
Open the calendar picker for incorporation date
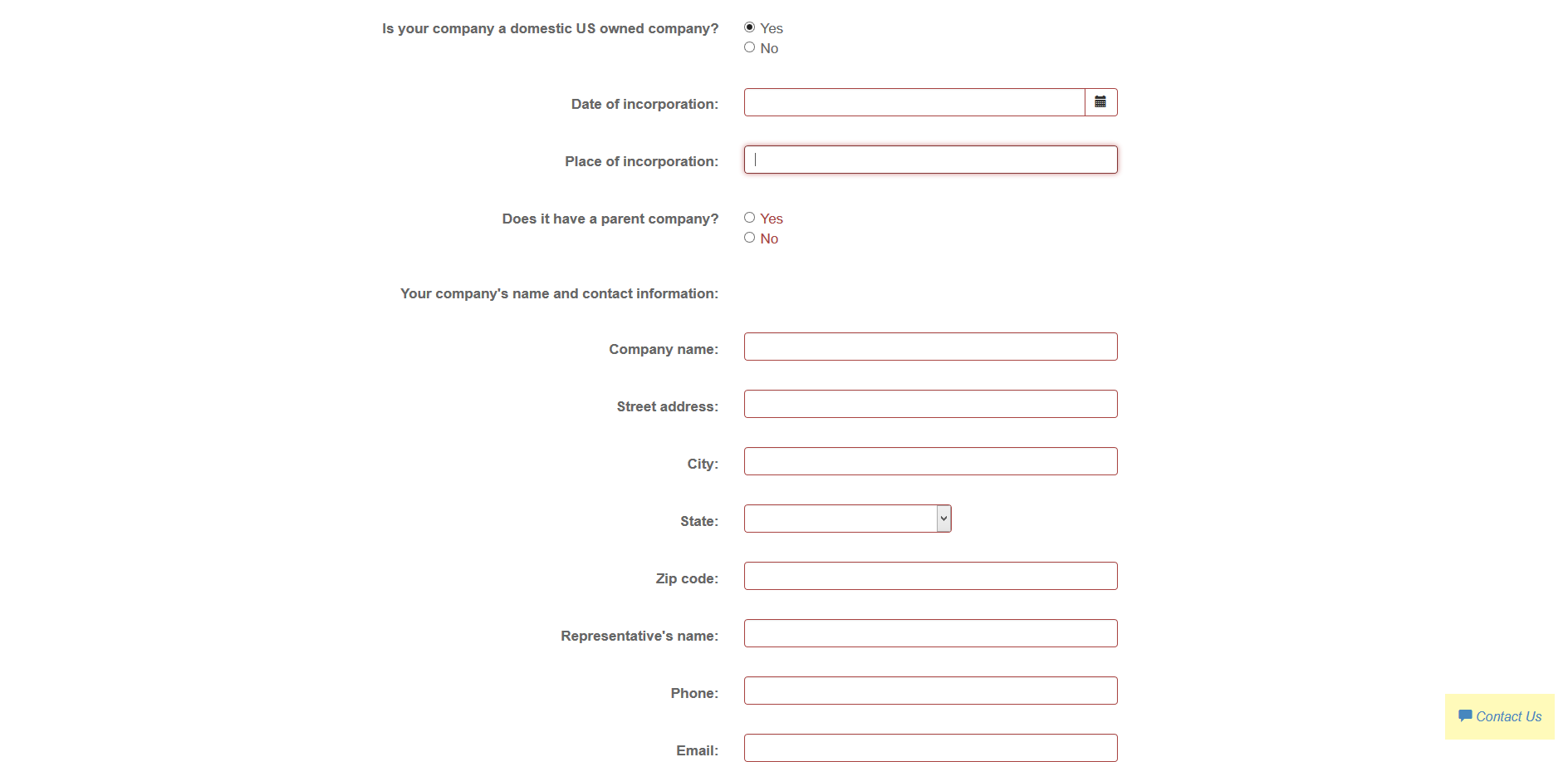1100,102
